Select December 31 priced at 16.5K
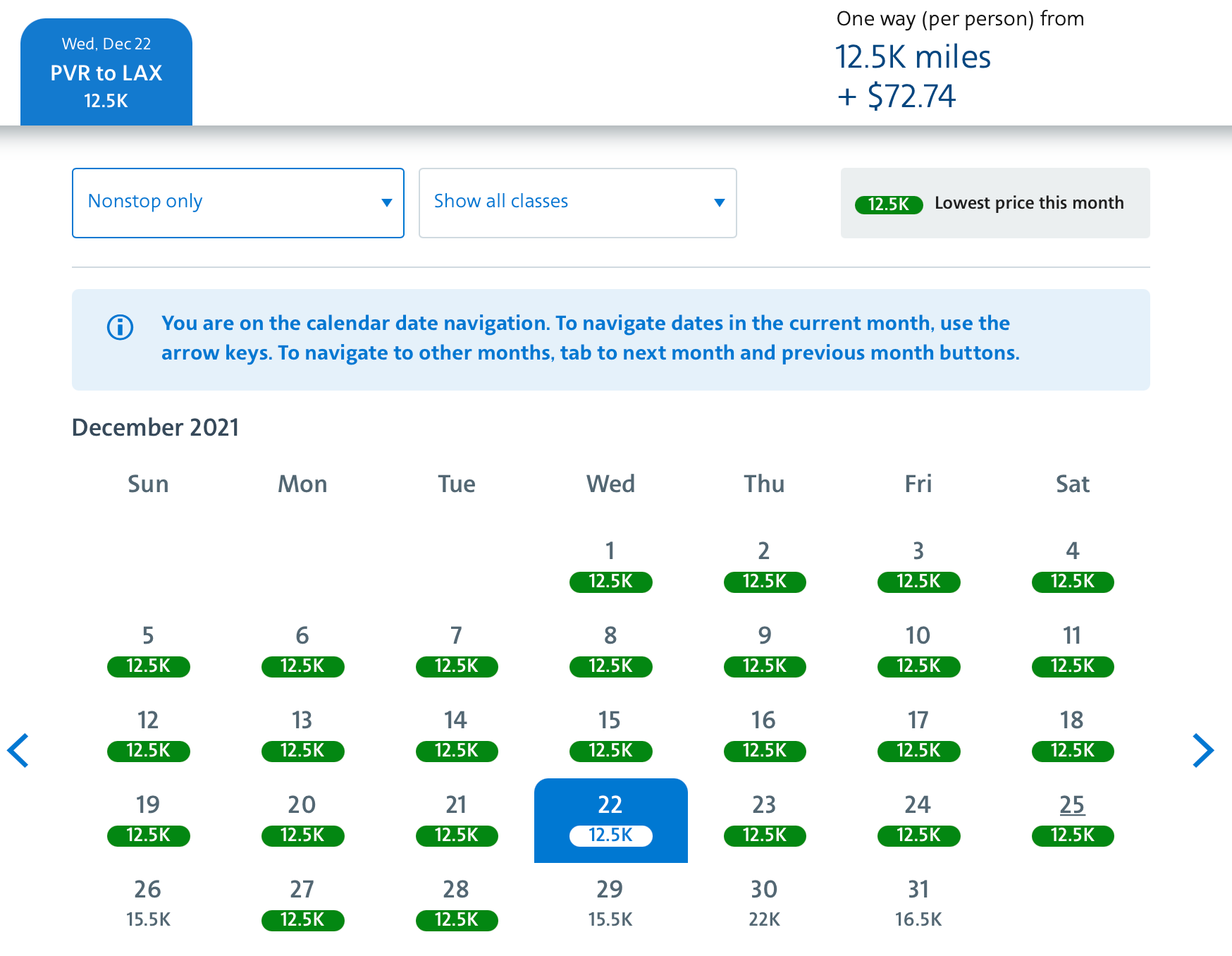The height and width of the screenshot is (956, 1232). (x=918, y=904)
